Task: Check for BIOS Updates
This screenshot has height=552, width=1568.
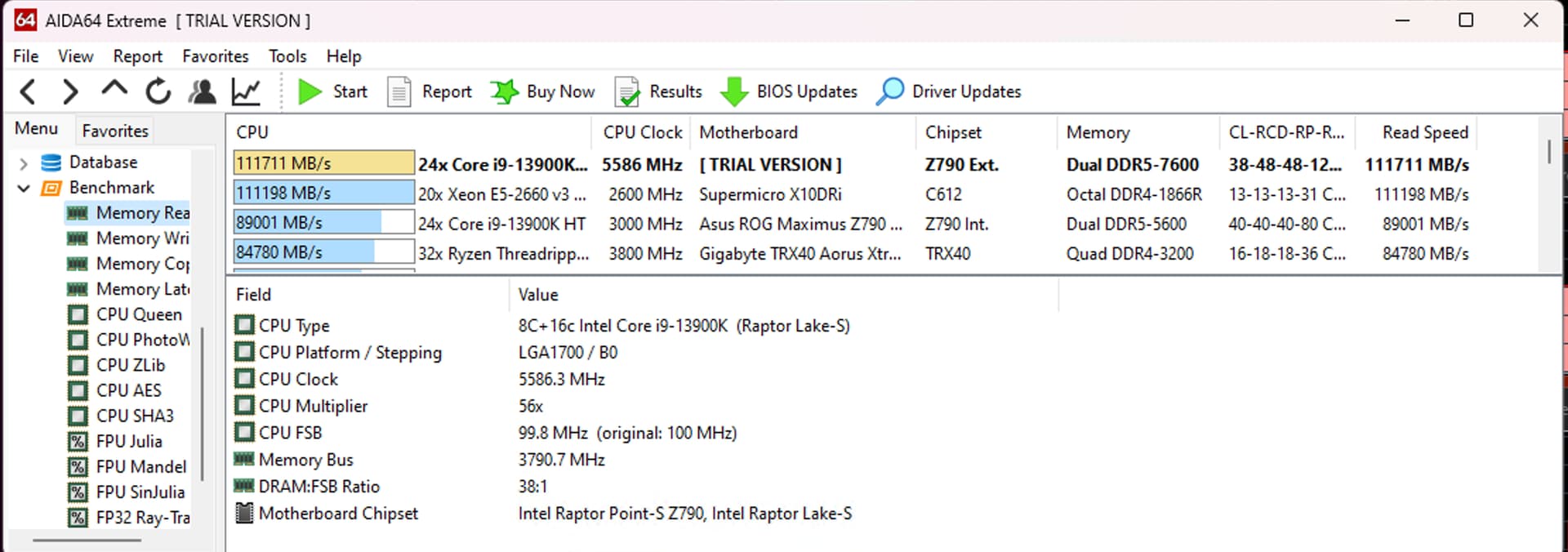Action: click(789, 91)
